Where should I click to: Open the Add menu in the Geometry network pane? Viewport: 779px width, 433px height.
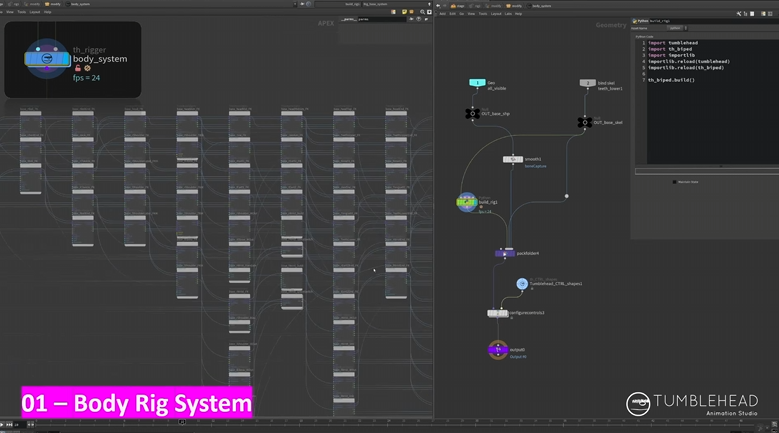443,14
